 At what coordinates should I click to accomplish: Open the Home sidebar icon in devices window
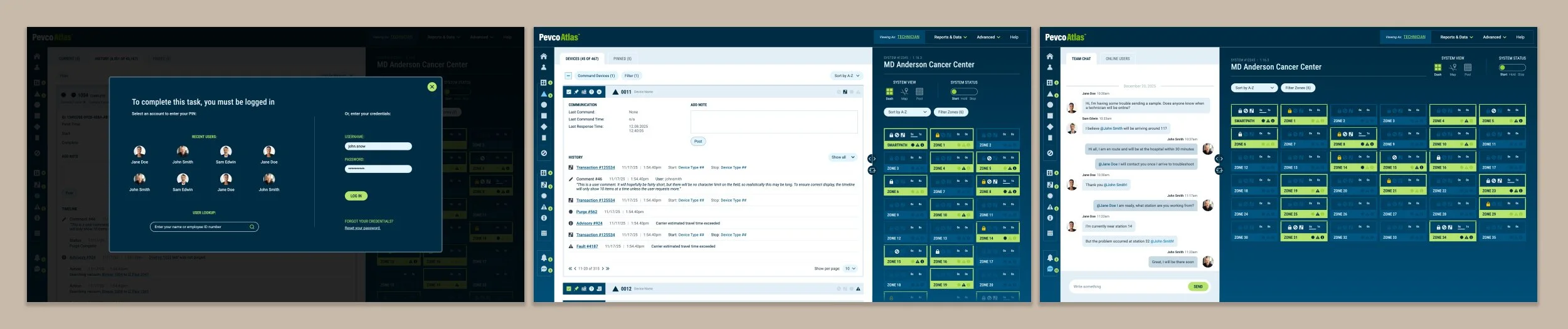coord(543,56)
